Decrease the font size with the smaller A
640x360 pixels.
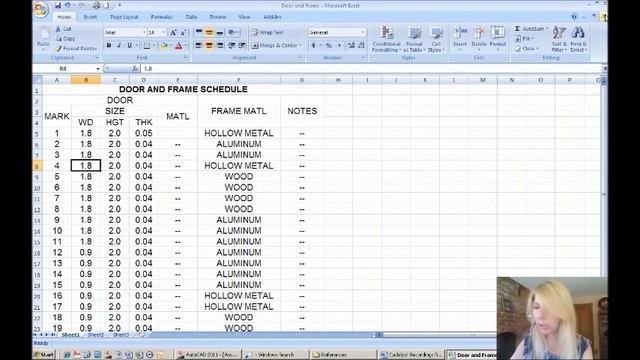183,33
